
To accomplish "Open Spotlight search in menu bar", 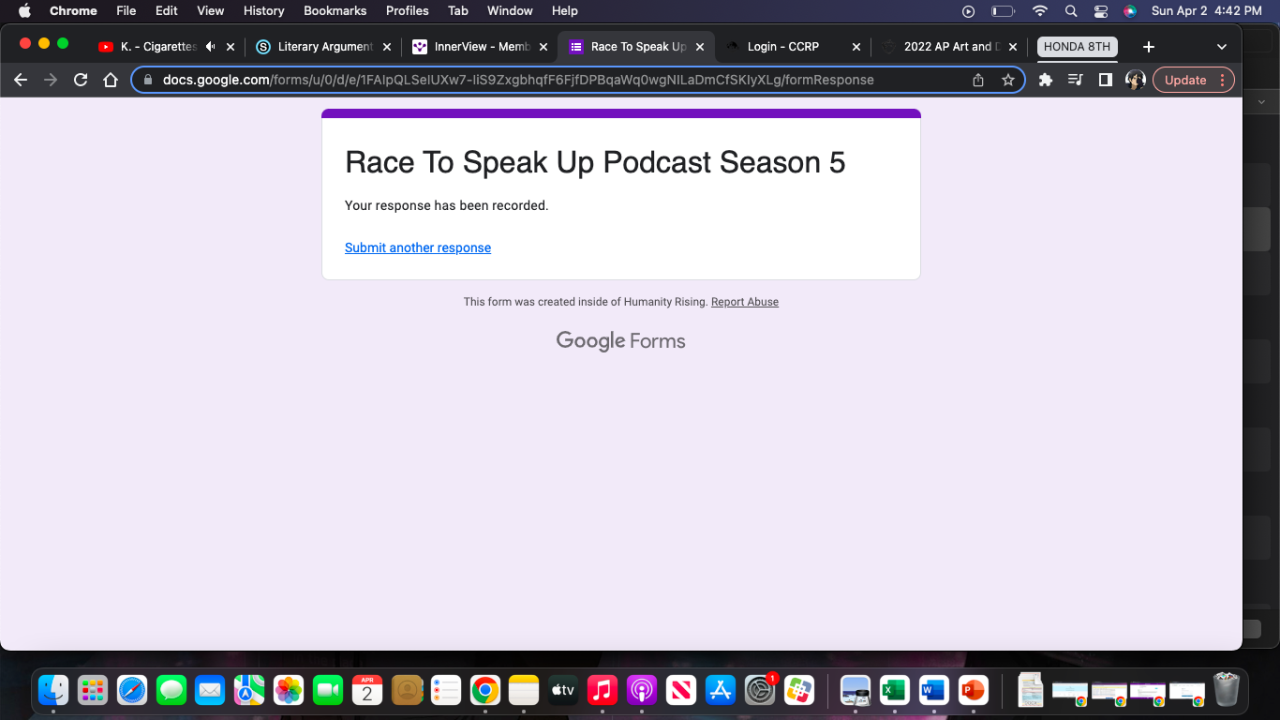I will [1071, 11].
